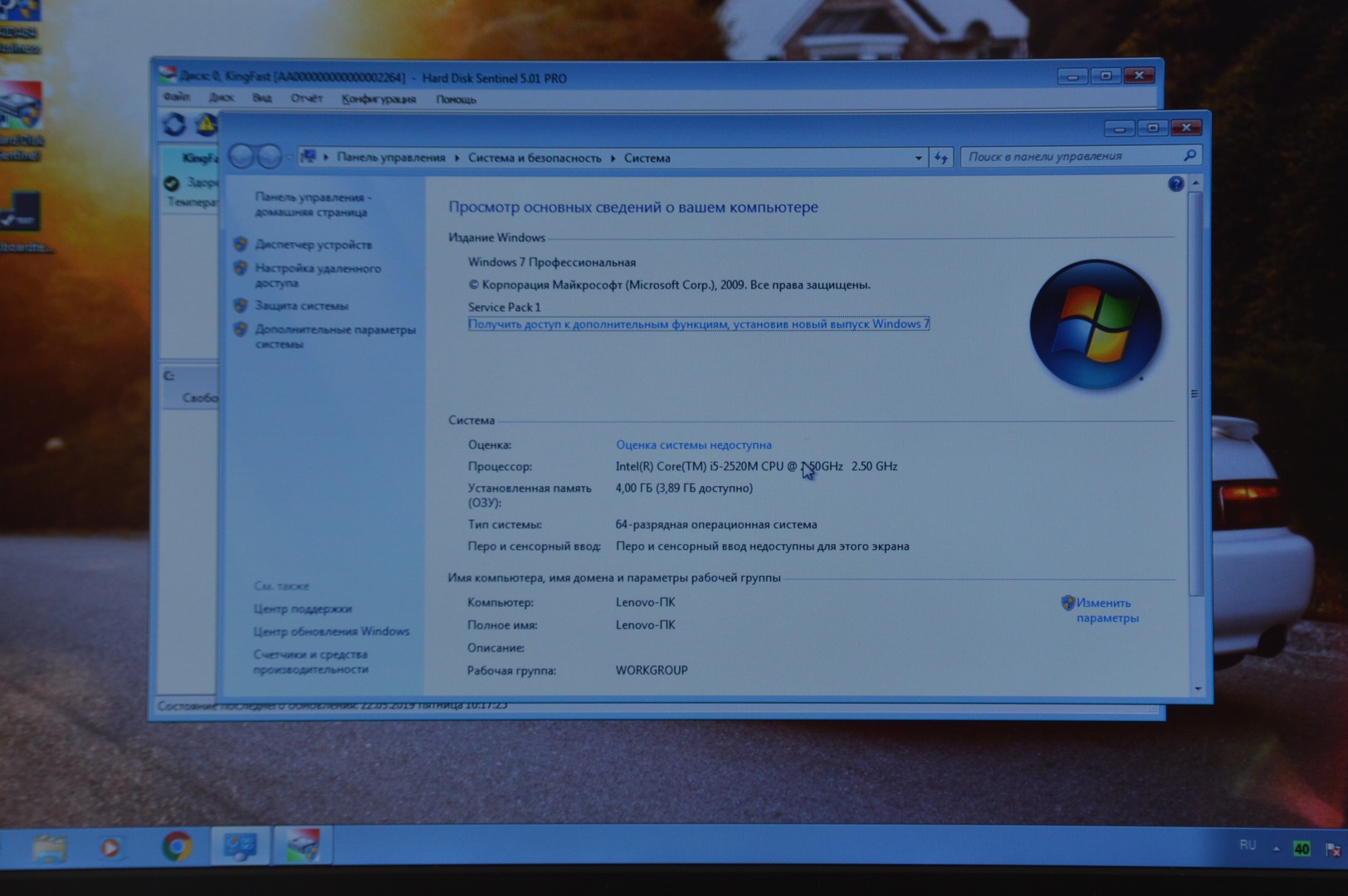Click Панель управления breadcrumb segment

(x=391, y=158)
